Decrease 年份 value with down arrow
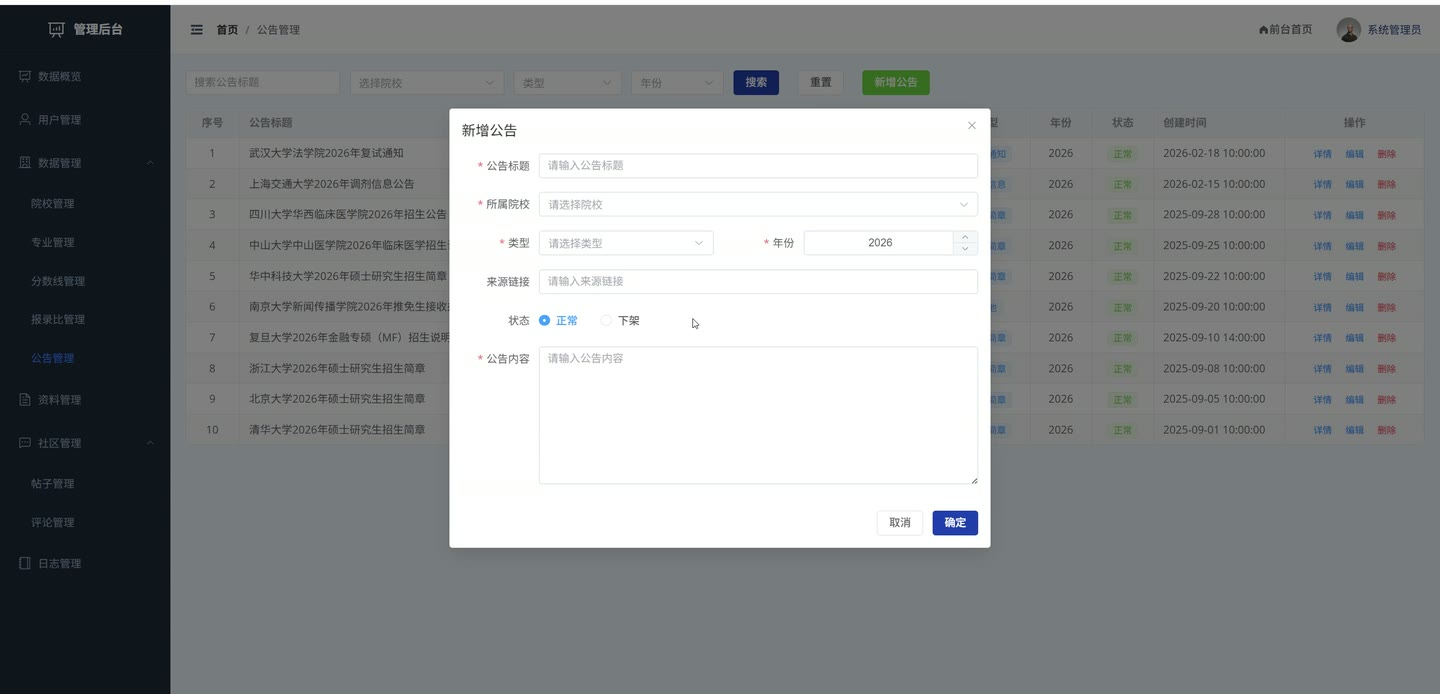1440x694 pixels. tap(965, 249)
